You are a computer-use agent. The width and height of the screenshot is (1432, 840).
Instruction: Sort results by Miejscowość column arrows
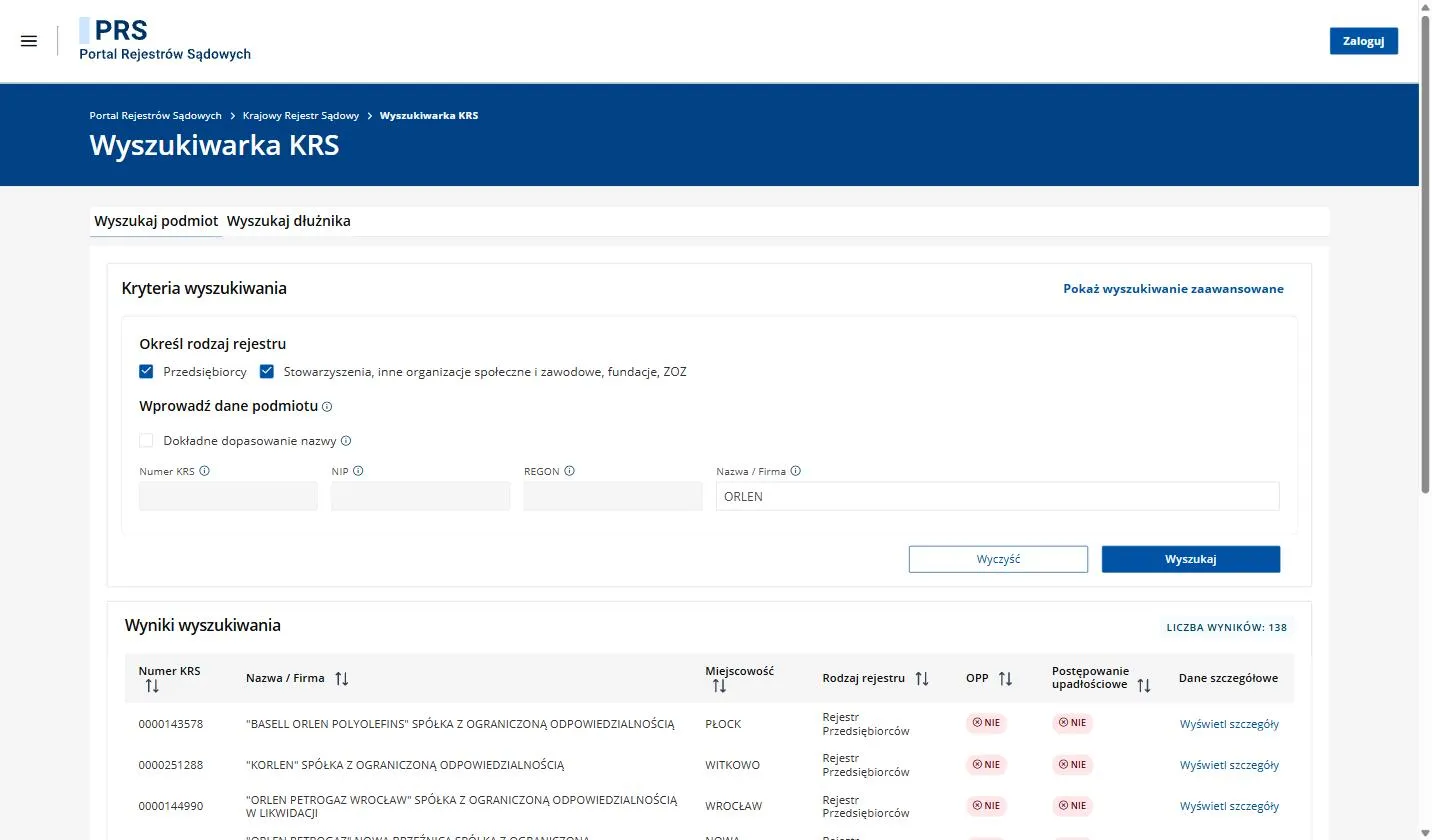[x=719, y=686]
